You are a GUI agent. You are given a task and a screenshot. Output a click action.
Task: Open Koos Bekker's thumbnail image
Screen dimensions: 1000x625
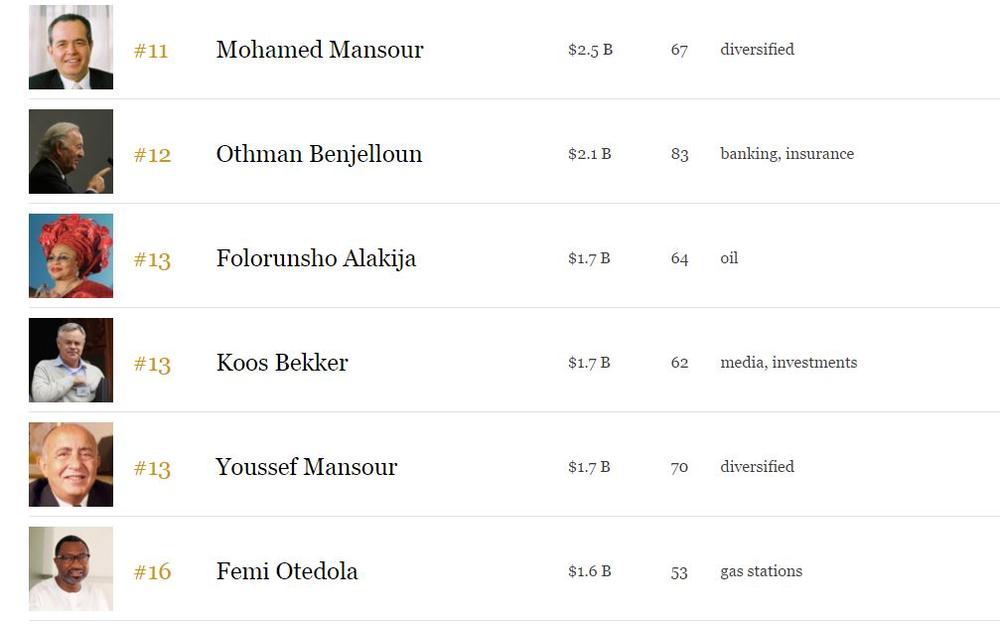click(71, 360)
